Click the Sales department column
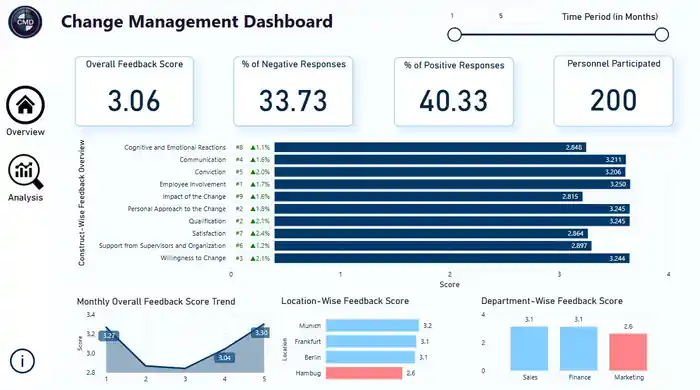Screen dimensions: 700x390 click(529, 349)
